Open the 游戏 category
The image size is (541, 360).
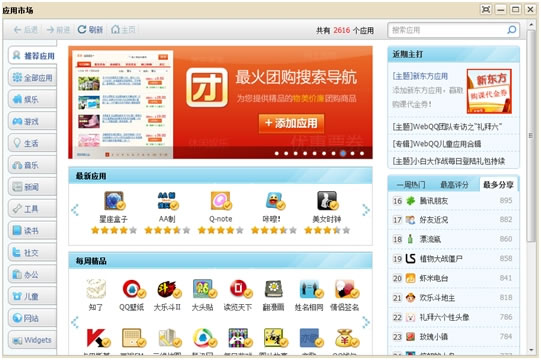coord(32,121)
